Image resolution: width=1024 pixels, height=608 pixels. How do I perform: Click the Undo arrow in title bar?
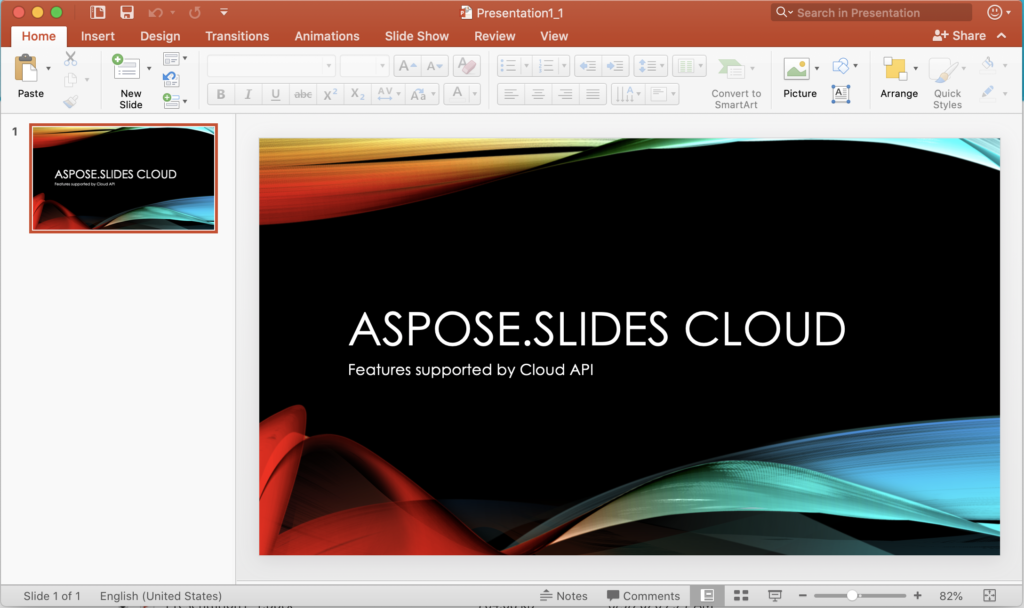click(x=155, y=12)
